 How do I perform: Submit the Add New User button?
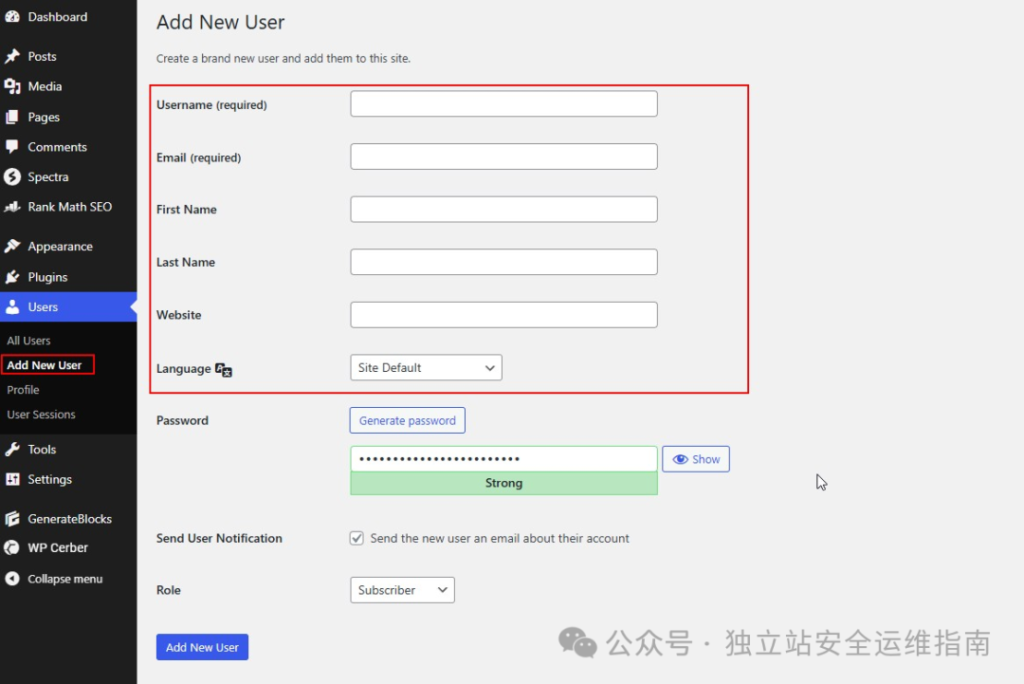coord(202,647)
